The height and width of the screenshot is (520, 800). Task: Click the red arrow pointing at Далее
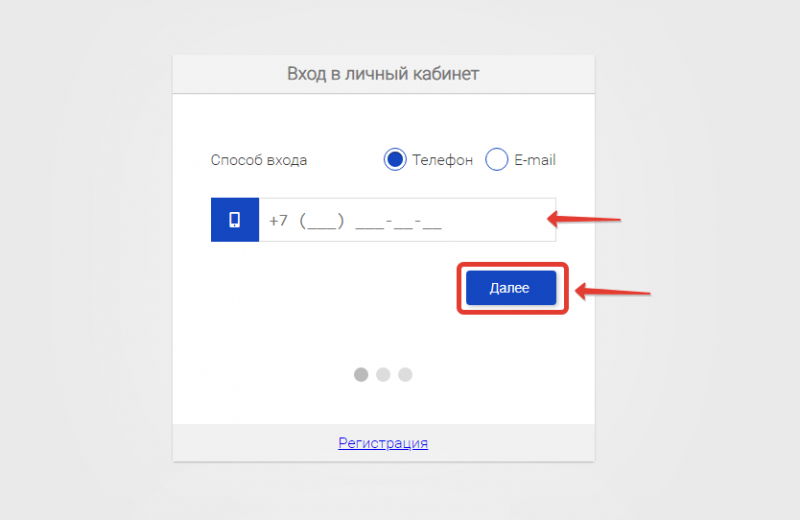pyautogui.click(x=612, y=291)
